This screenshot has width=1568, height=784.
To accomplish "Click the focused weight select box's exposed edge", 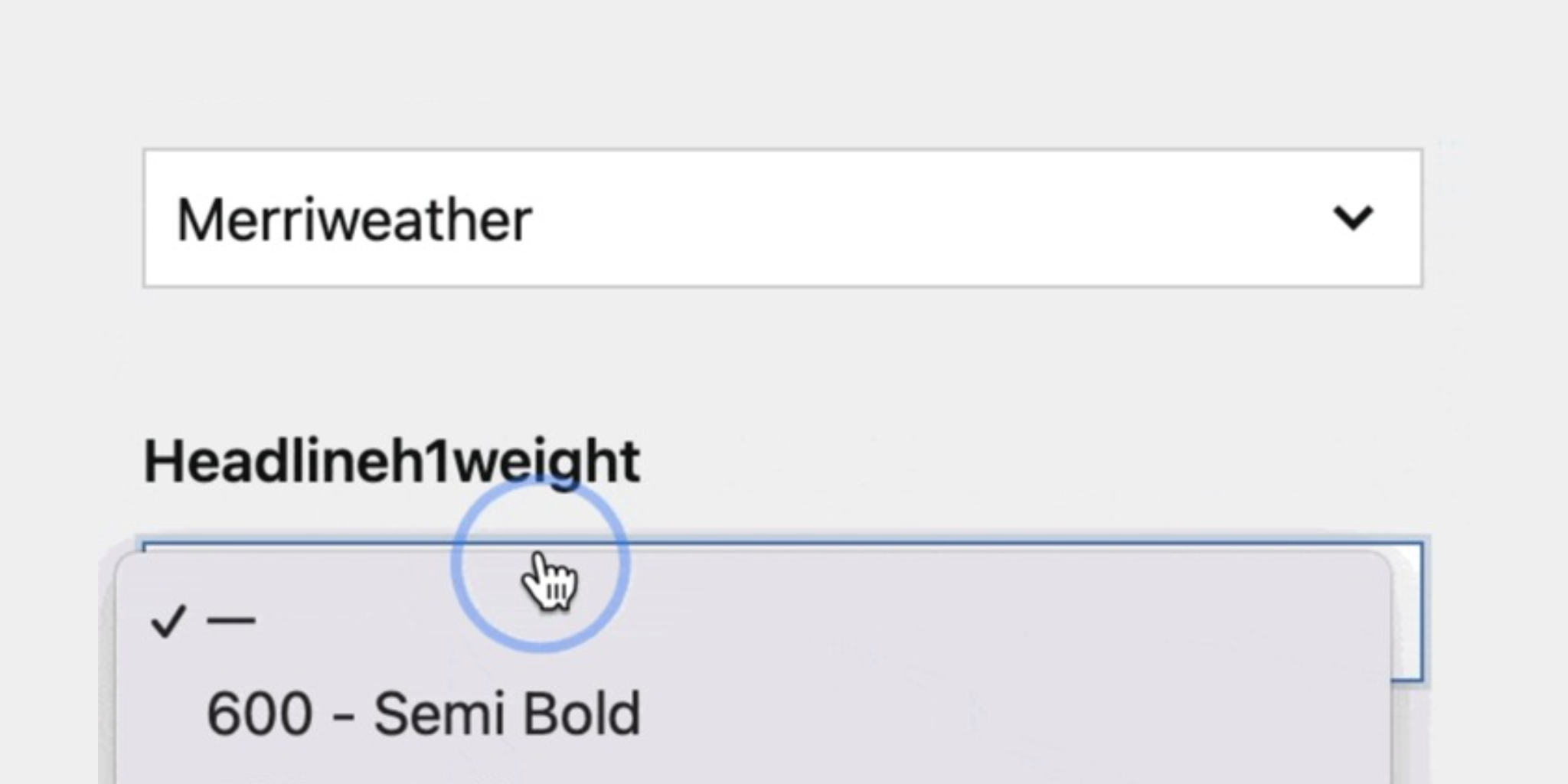I will point(1407,612).
